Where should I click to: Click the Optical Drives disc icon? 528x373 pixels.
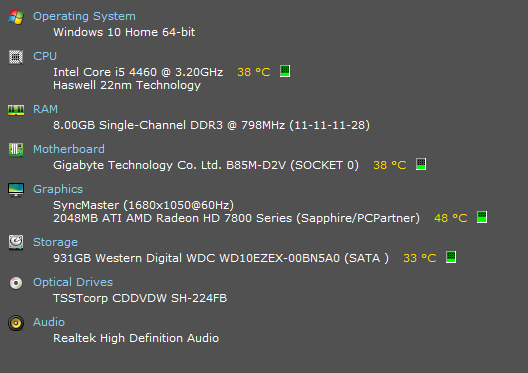click(x=16, y=283)
